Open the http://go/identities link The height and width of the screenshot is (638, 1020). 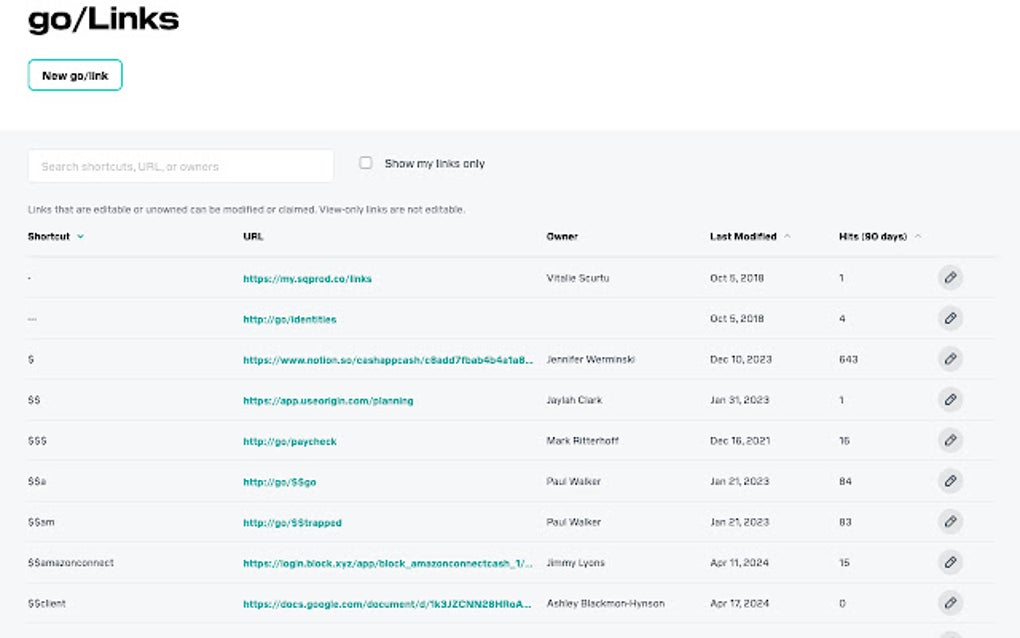pyautogui.click(x=290, y=319)
